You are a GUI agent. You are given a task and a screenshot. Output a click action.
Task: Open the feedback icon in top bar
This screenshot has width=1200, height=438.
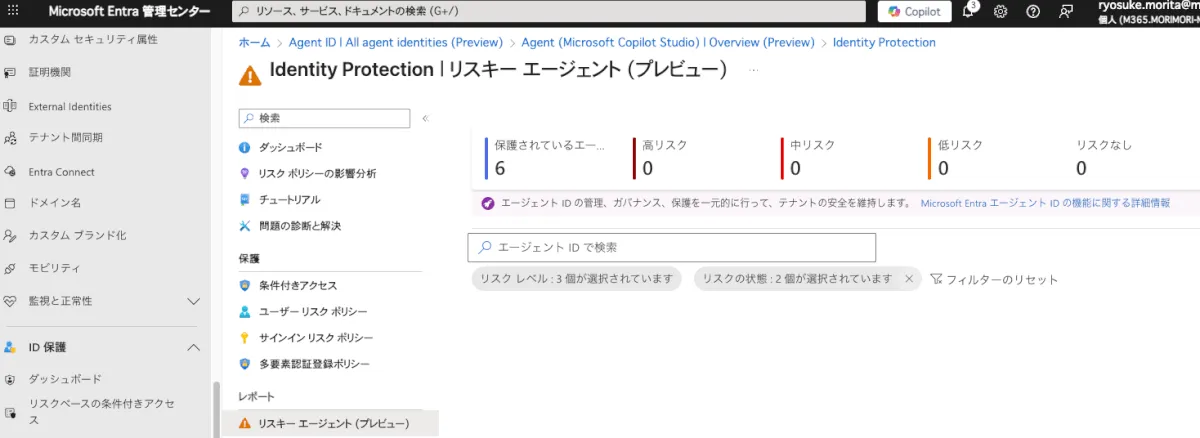[1065, 12]
